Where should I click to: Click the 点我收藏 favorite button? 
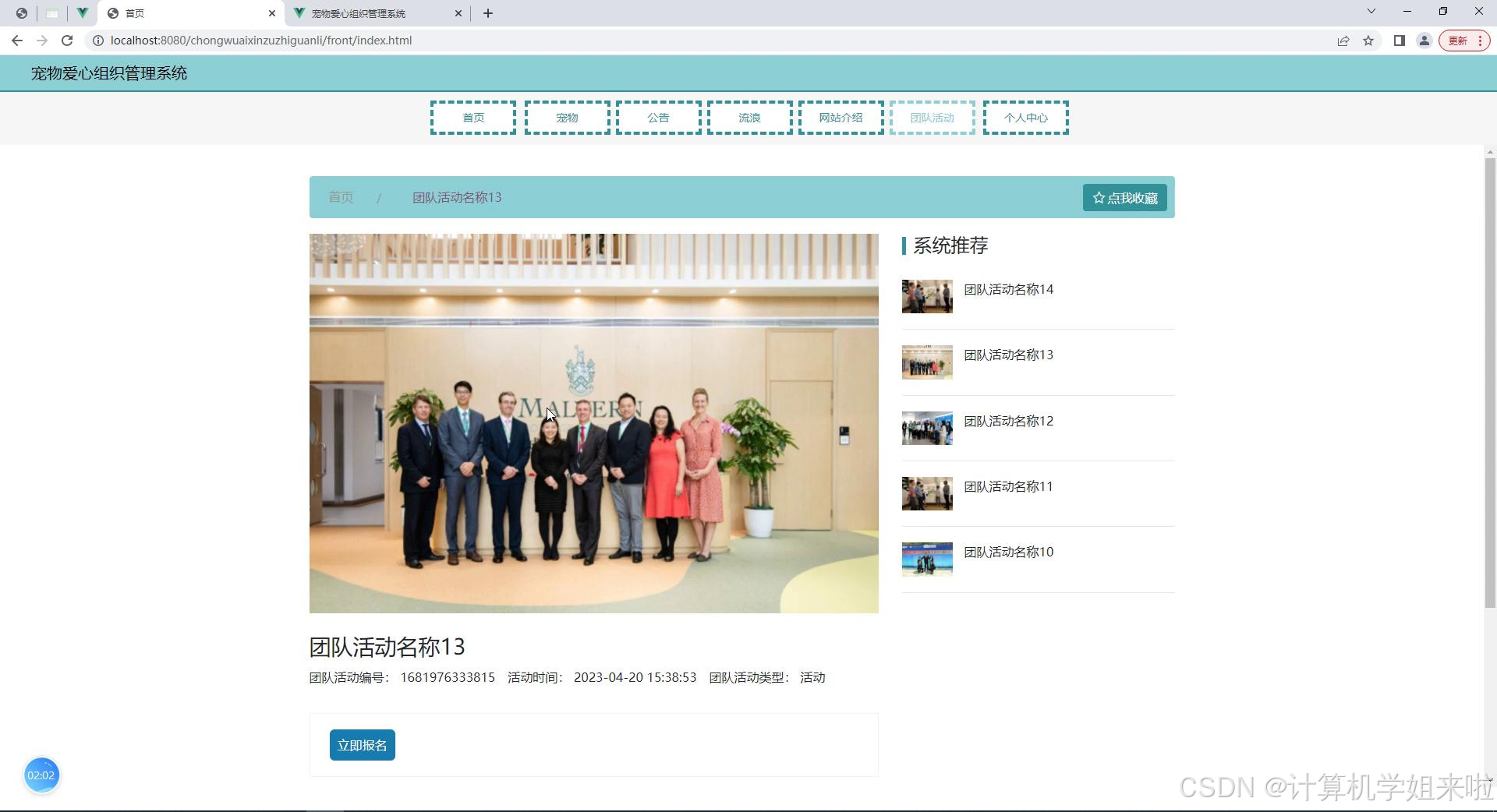click(x=1125, y=198)
